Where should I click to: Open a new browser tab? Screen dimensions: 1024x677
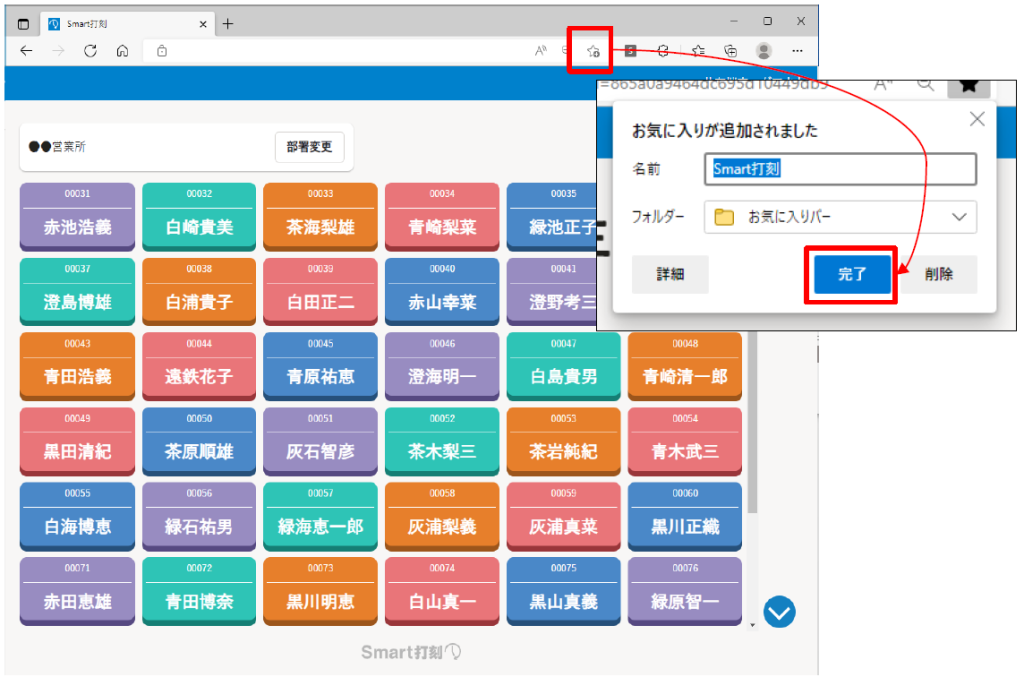click(x=228, y=23)
